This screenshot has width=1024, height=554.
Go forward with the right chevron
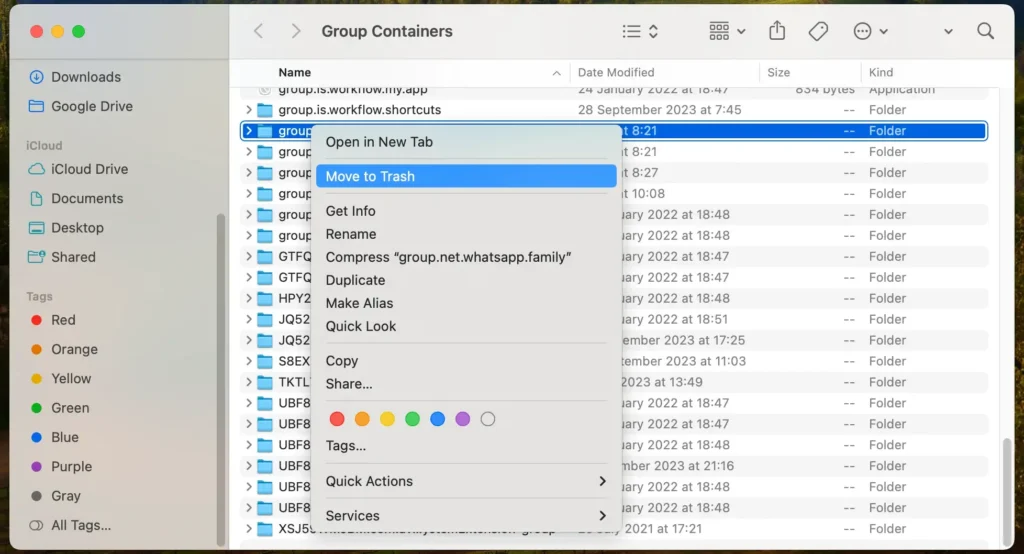point(296,31)
